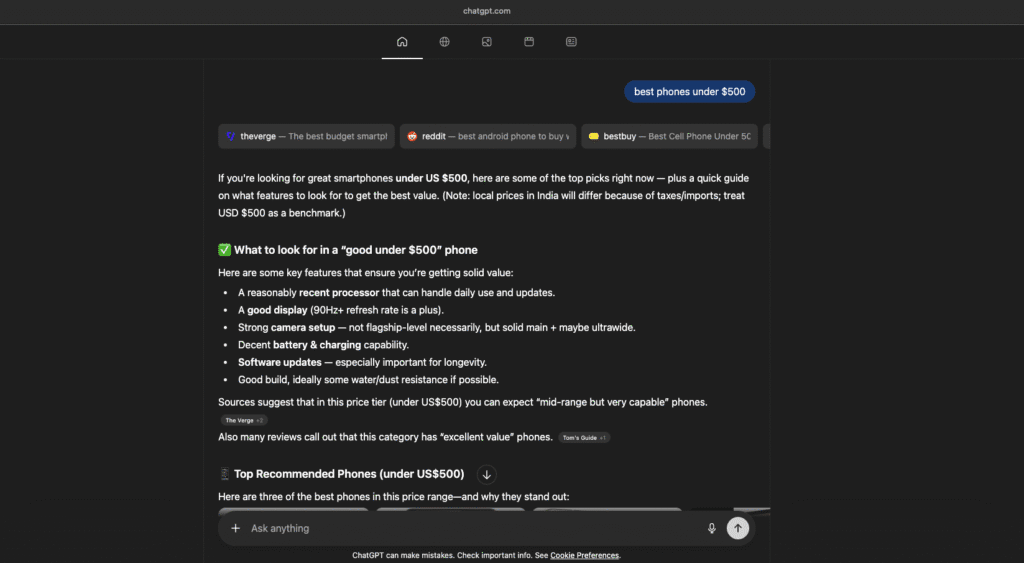
Task: Open the news tab icon
Action: pyautogui.click(x=571, y=42)
